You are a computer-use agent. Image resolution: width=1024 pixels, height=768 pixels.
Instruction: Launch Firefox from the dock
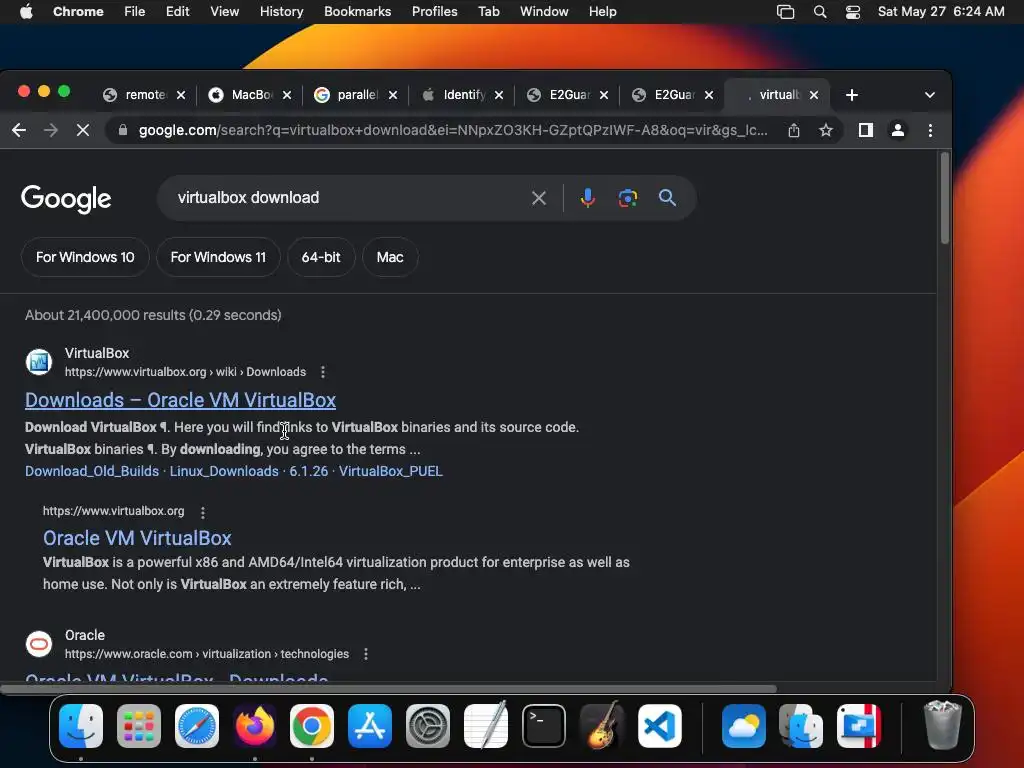(255, 726)
